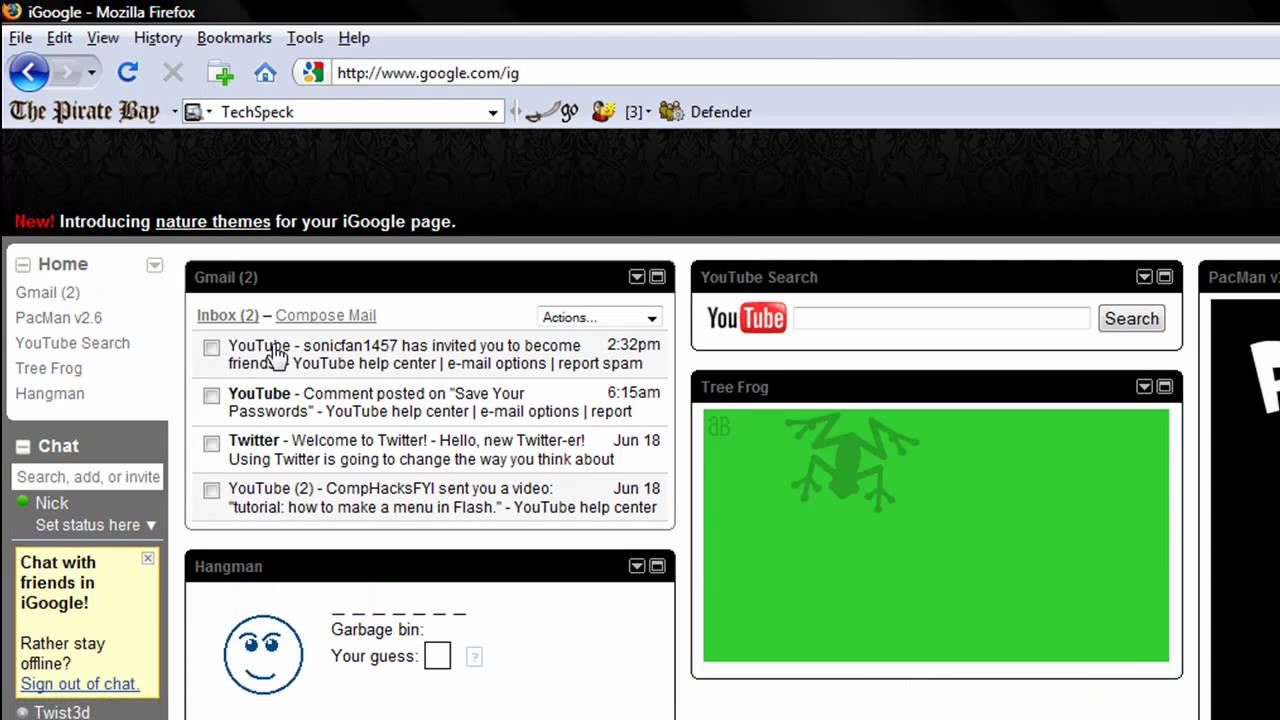Viewport: 1280px width, 720px height.
Task: Open the Home tab options dropdown arrow
Action: coord(154,265)
